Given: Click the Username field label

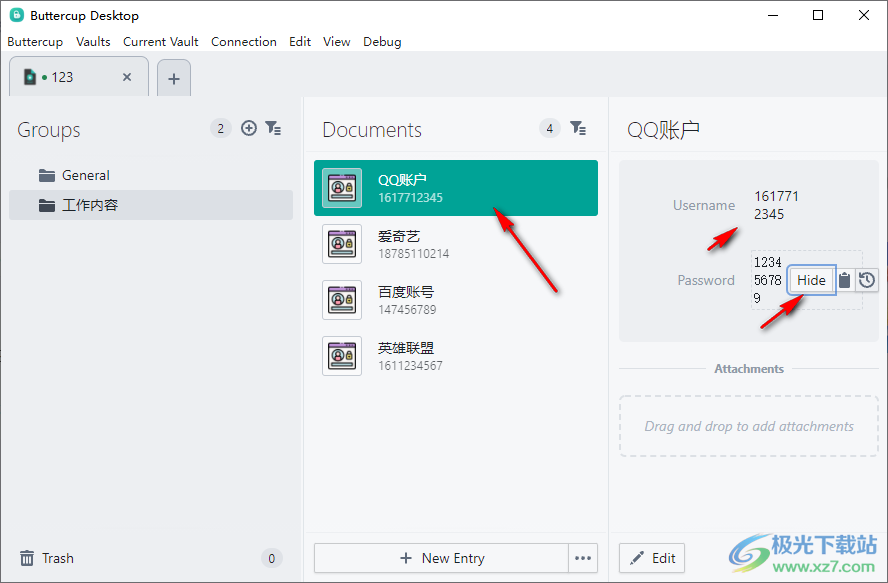Looking at the screenshot, I should click(704, 205).
